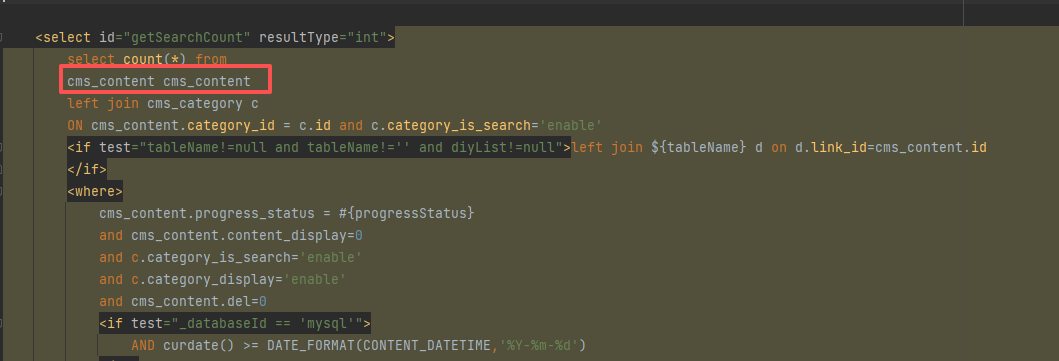Click the '%Y-%m-%d' format string

point(538,345)
